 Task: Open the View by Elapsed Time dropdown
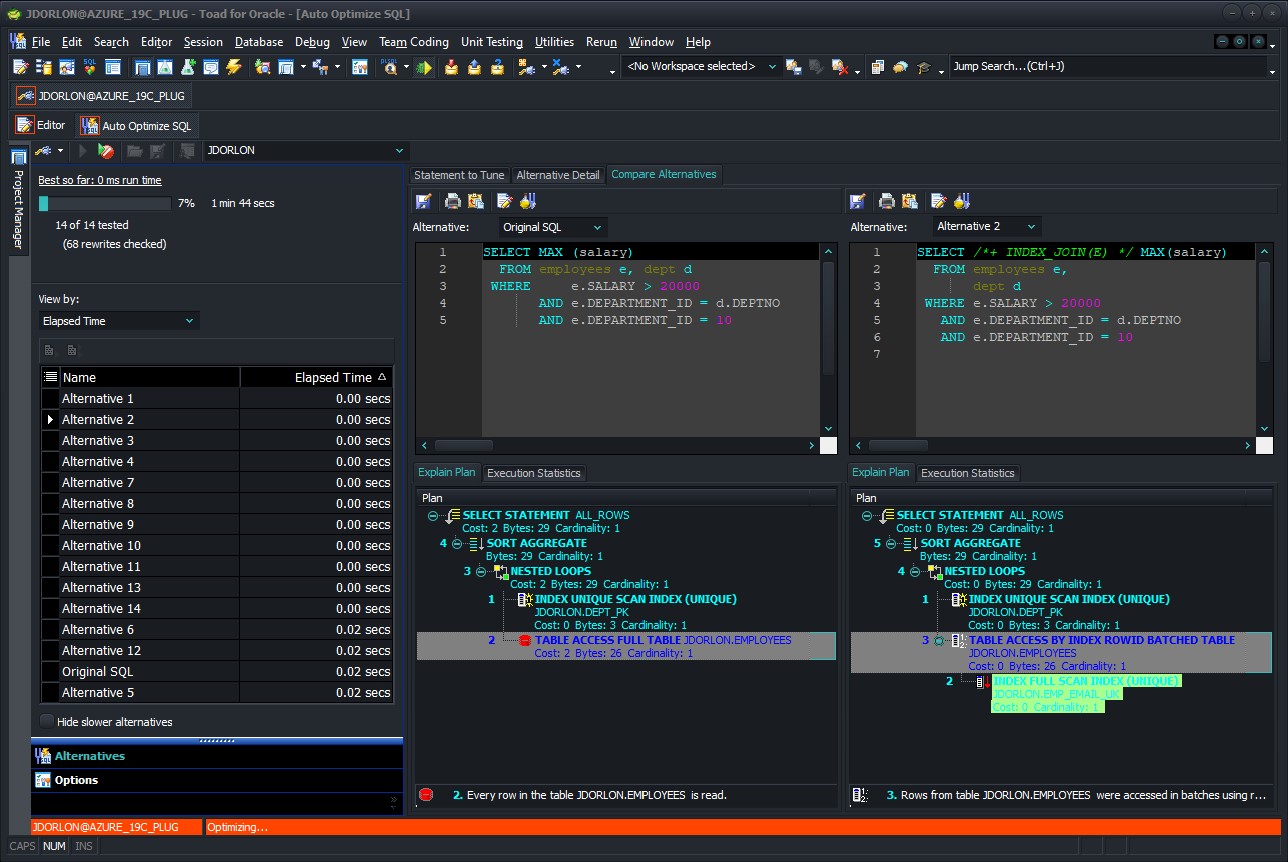[x=117, y=320]
